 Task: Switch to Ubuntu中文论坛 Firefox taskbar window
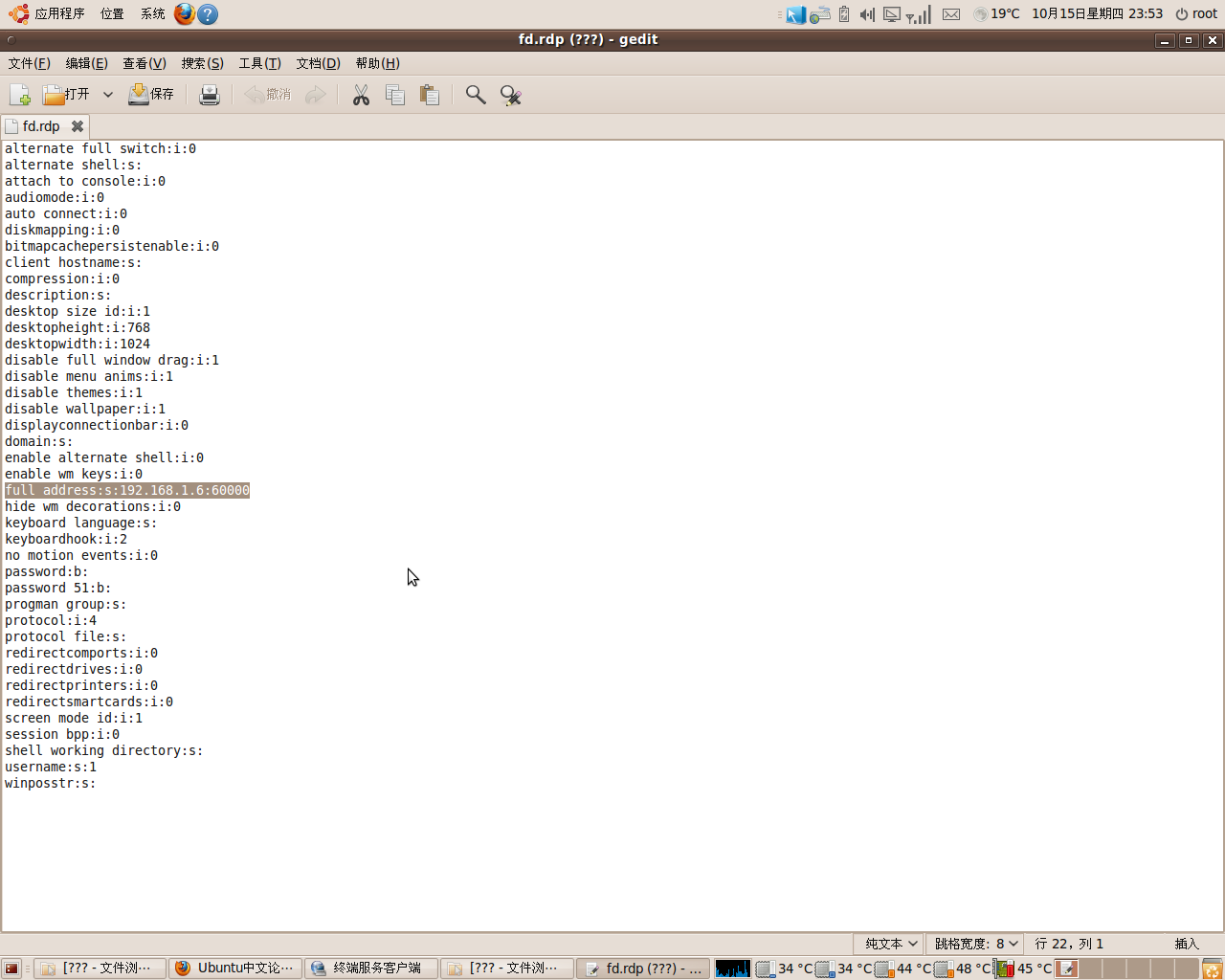point(235,969)
